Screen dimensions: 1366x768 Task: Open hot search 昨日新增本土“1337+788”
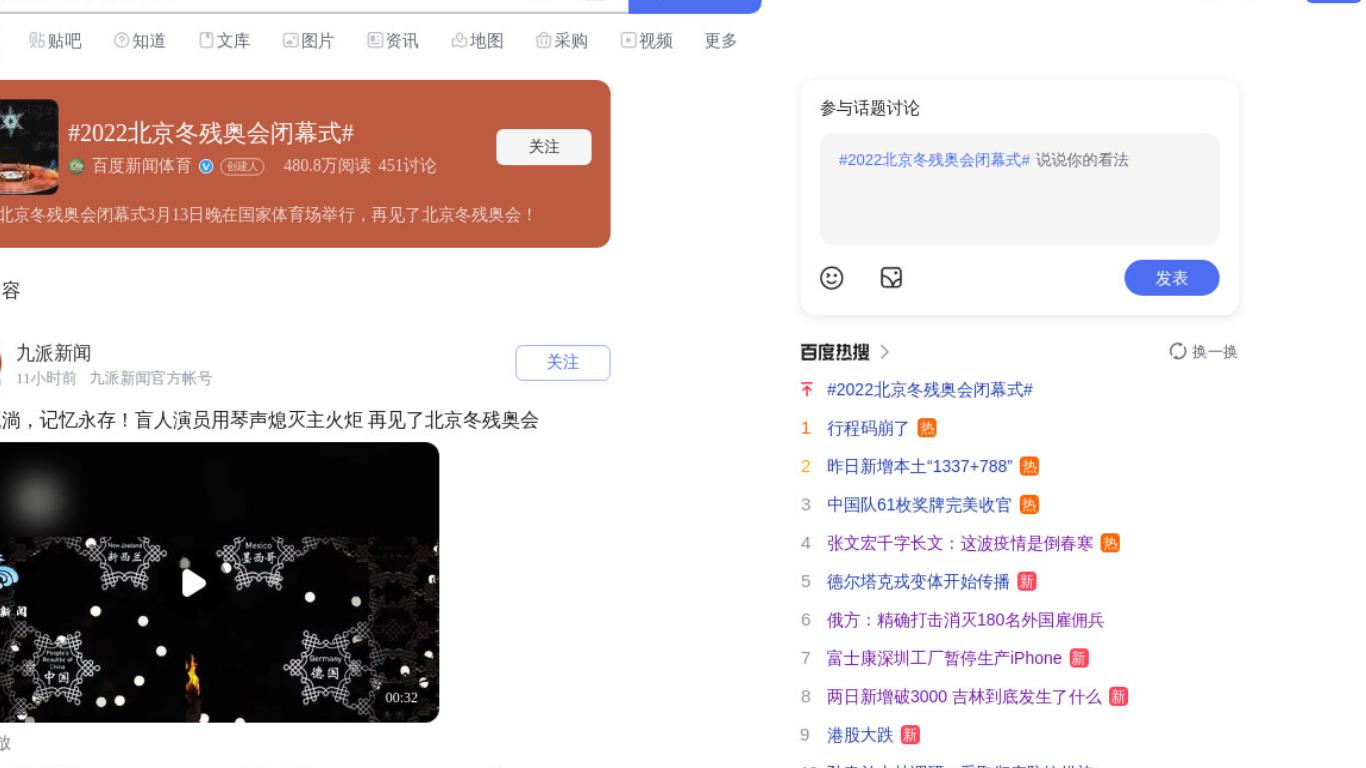coord(920,467)
